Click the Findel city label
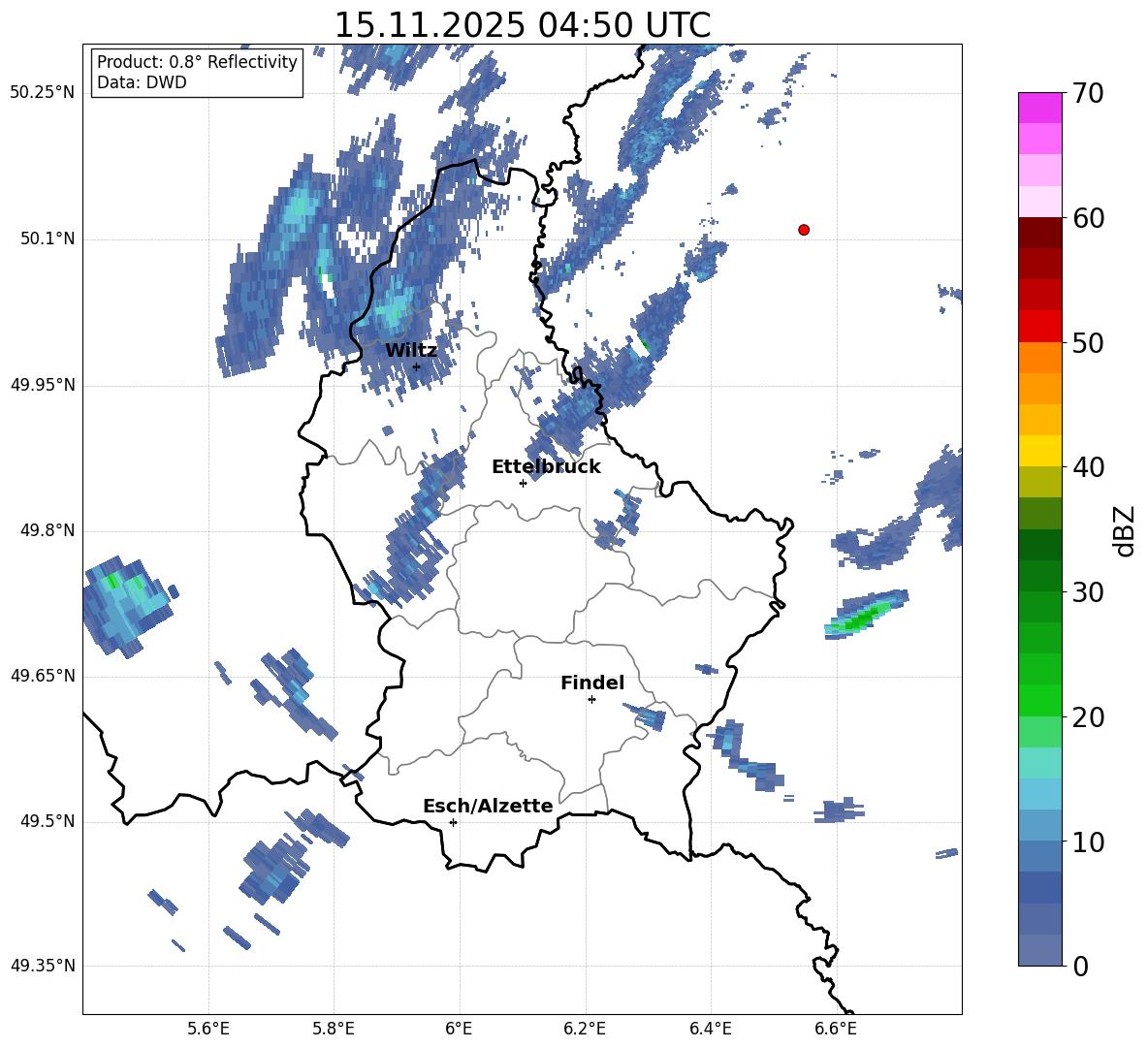The height and width of the screenshot is (1048, 1148). [x=592, y=683]
